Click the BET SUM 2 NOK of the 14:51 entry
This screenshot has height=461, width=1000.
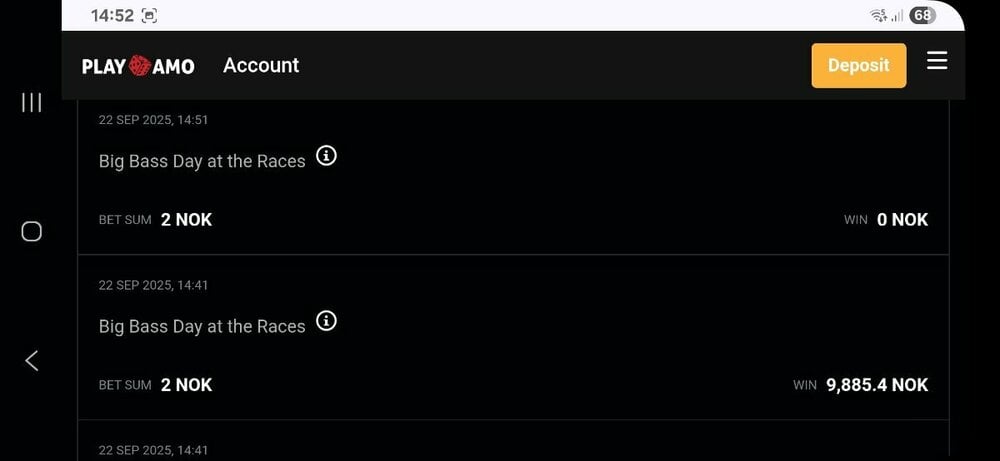pos(155,219)
